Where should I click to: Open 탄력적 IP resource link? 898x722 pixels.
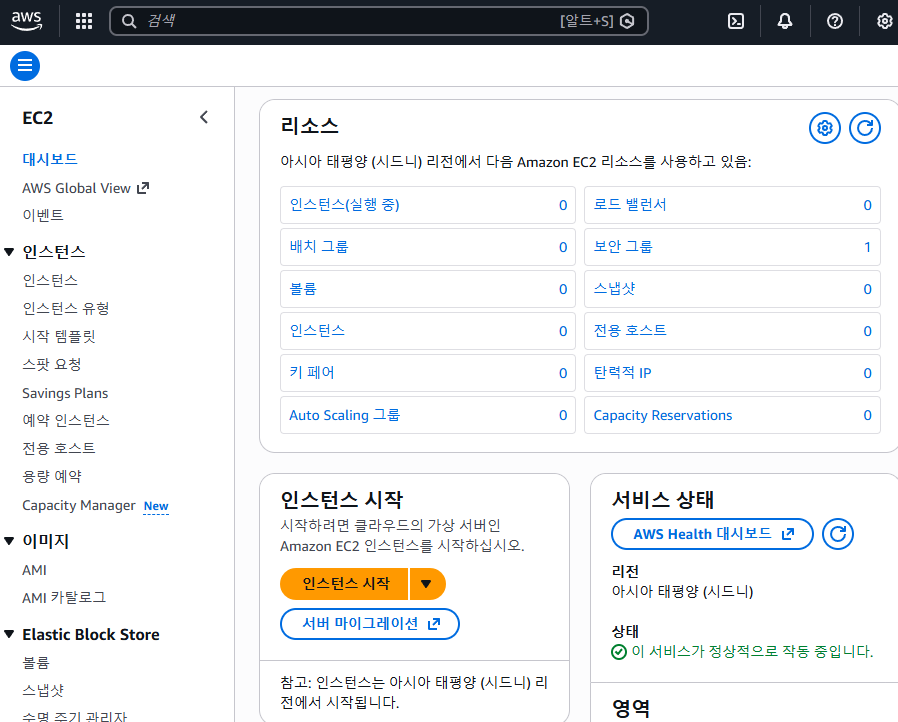click(x=622, y=373)
